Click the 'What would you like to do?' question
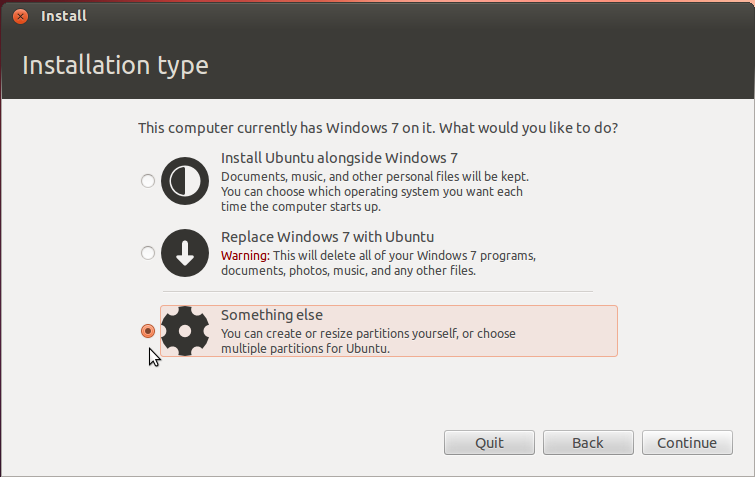755x477 pixels. pyautogui.click(x=528, y=128)
